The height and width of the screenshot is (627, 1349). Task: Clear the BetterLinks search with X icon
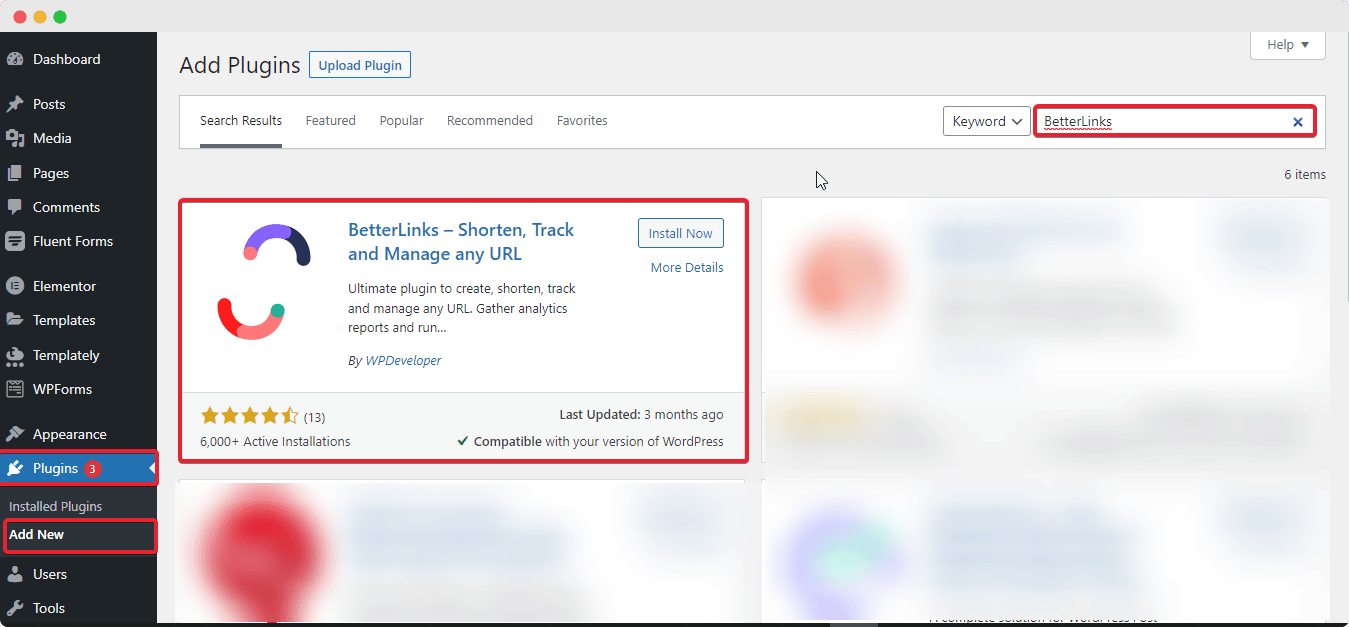[1298, 122]
